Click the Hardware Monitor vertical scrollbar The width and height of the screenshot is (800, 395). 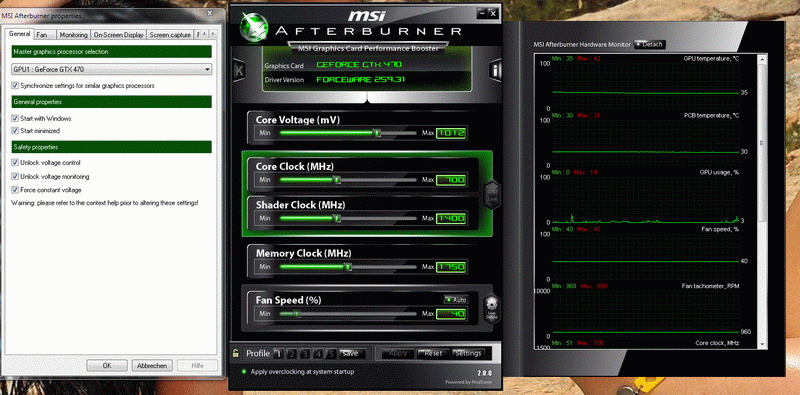763,202
